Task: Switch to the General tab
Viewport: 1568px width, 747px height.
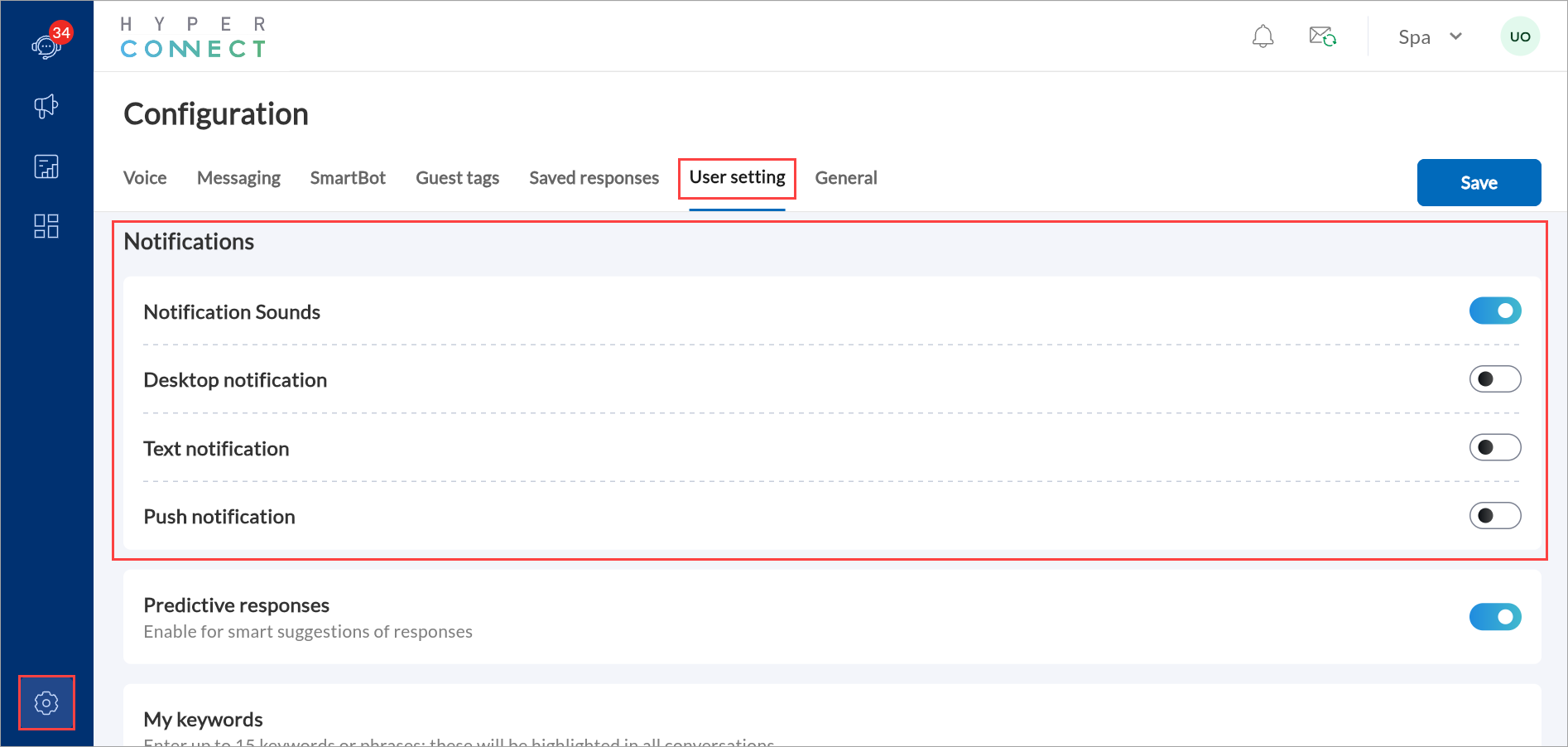Action: pyautogui.click(x=846, y=178)
